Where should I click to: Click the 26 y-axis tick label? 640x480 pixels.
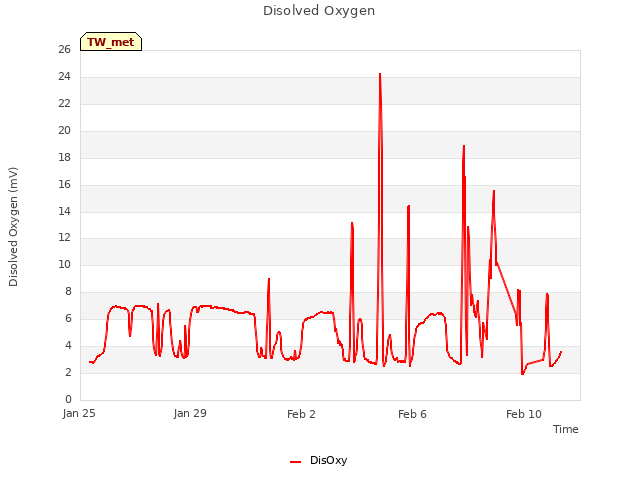click(64, 49)
